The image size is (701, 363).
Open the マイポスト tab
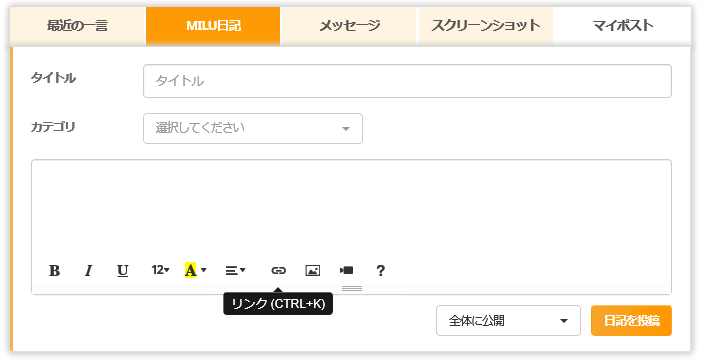[622, 25]
